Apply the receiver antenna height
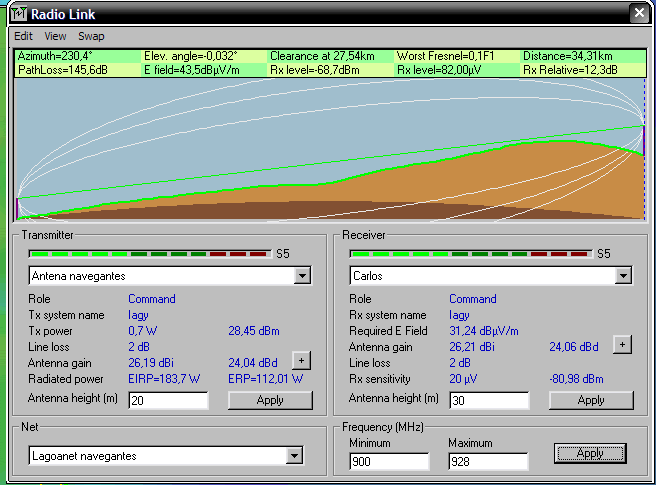The width and height of the screenshot is (656, 485). click(x=591, y=400)
